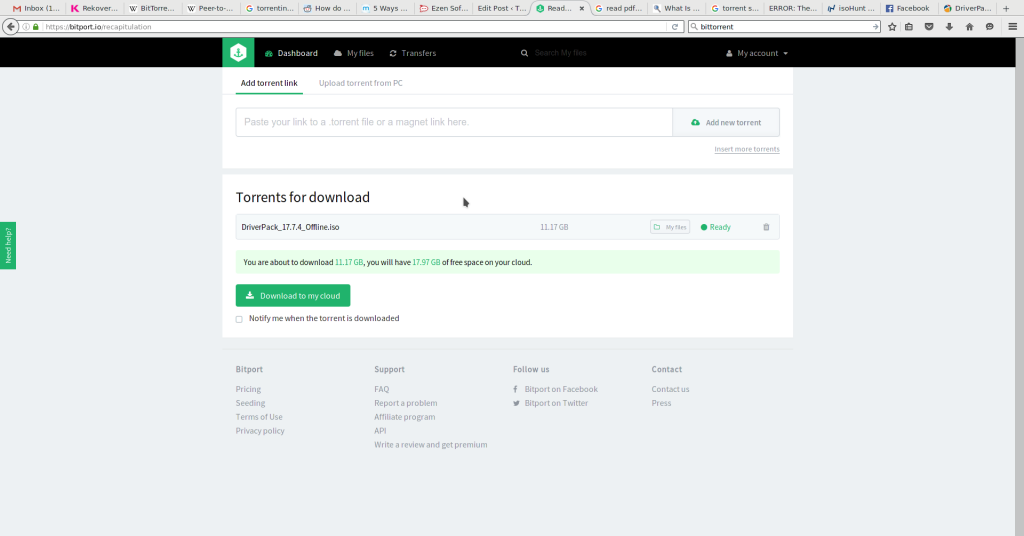This screenshot has width=1024, height=536.
Task: Click the bittorrent browser search box
Action: pyautogui.click(x=782, y=27)
